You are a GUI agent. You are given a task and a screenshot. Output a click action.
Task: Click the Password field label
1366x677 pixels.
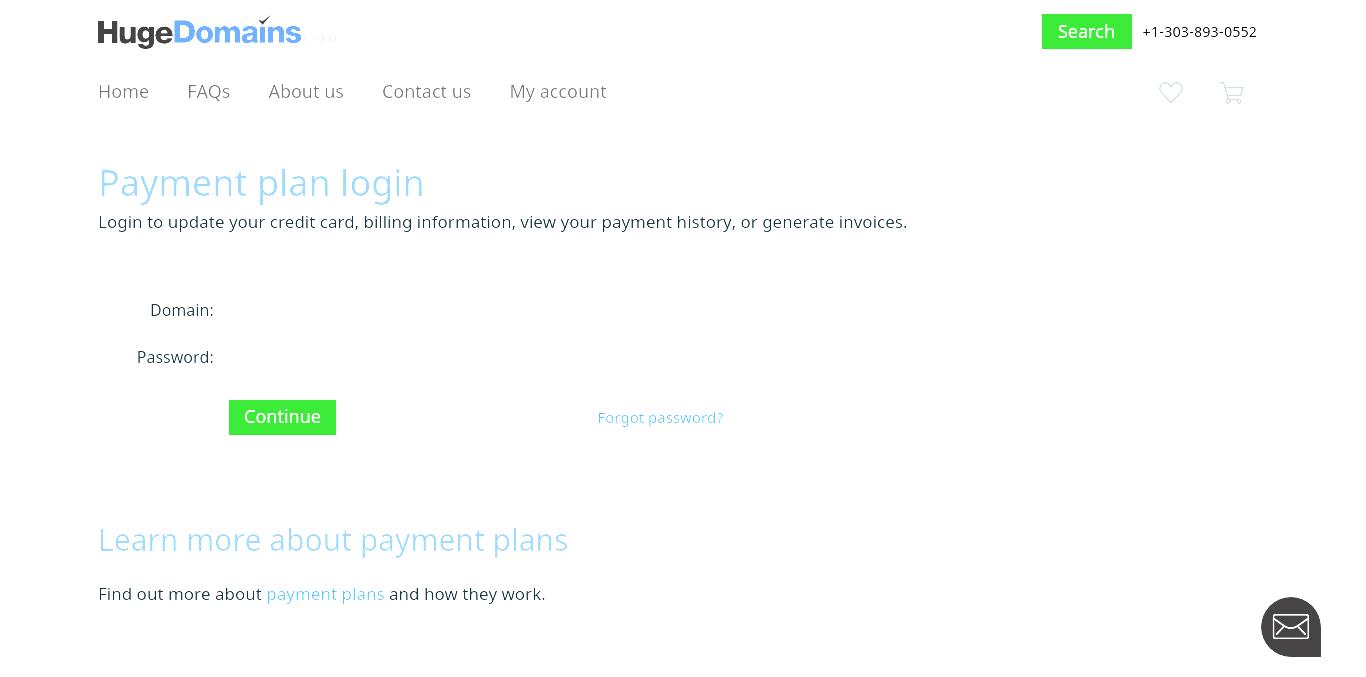175,357
